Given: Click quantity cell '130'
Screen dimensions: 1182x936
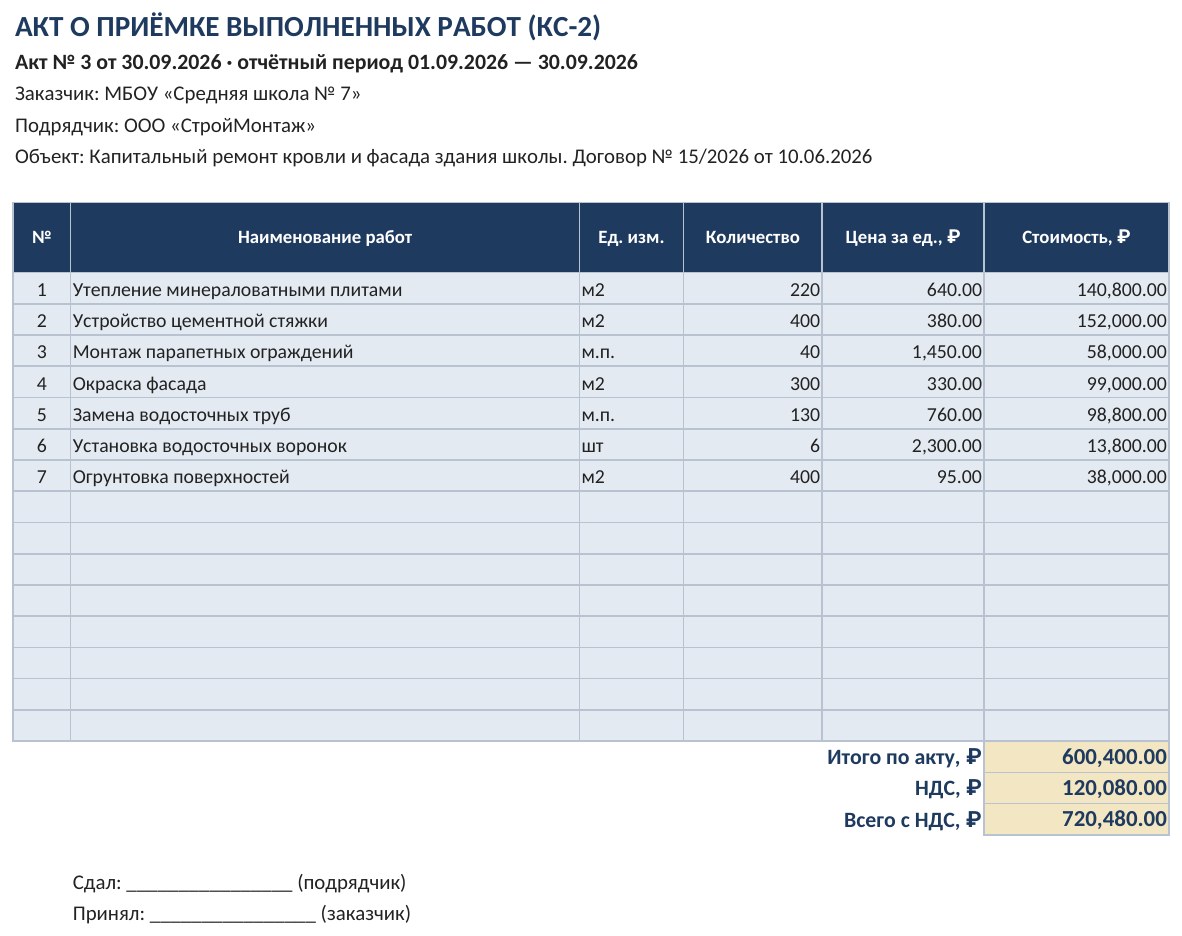Looking at the screenshot, I should coord(752,414).
